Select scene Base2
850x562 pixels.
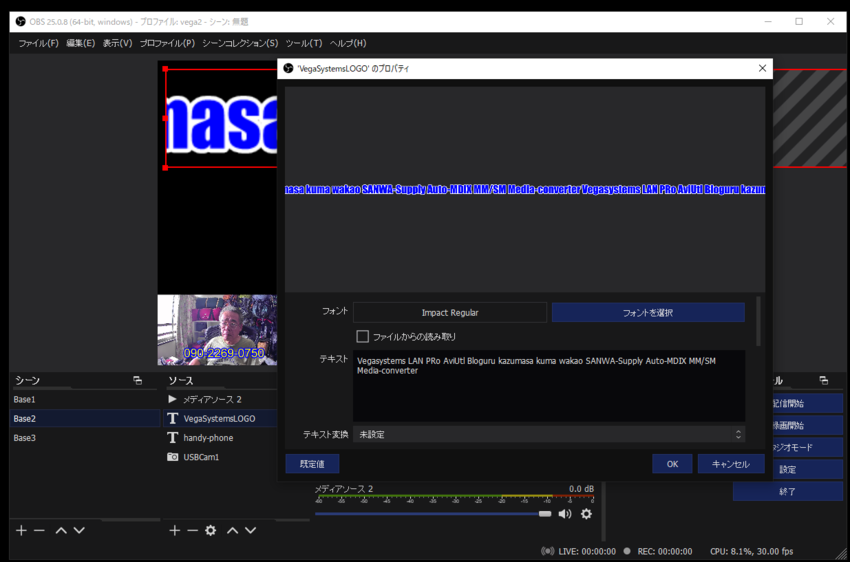pyautogui.click(x=85, y=418)
